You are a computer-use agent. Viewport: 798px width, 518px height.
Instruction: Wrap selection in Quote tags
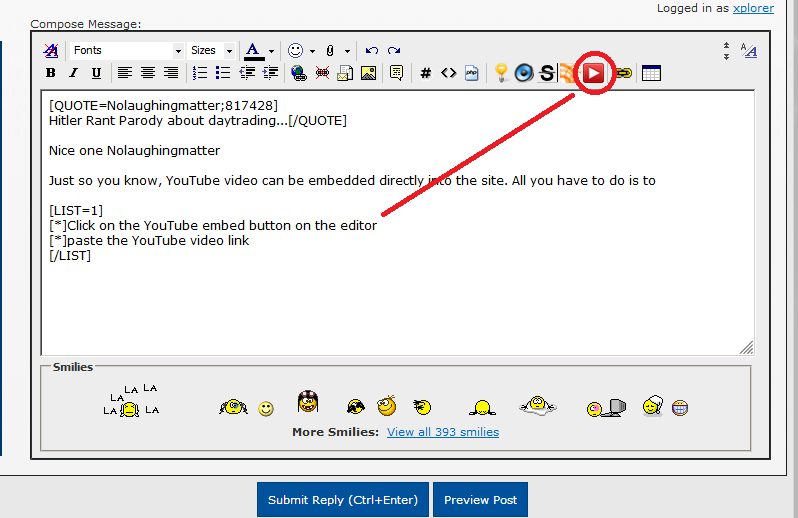[x=396, y=73]
